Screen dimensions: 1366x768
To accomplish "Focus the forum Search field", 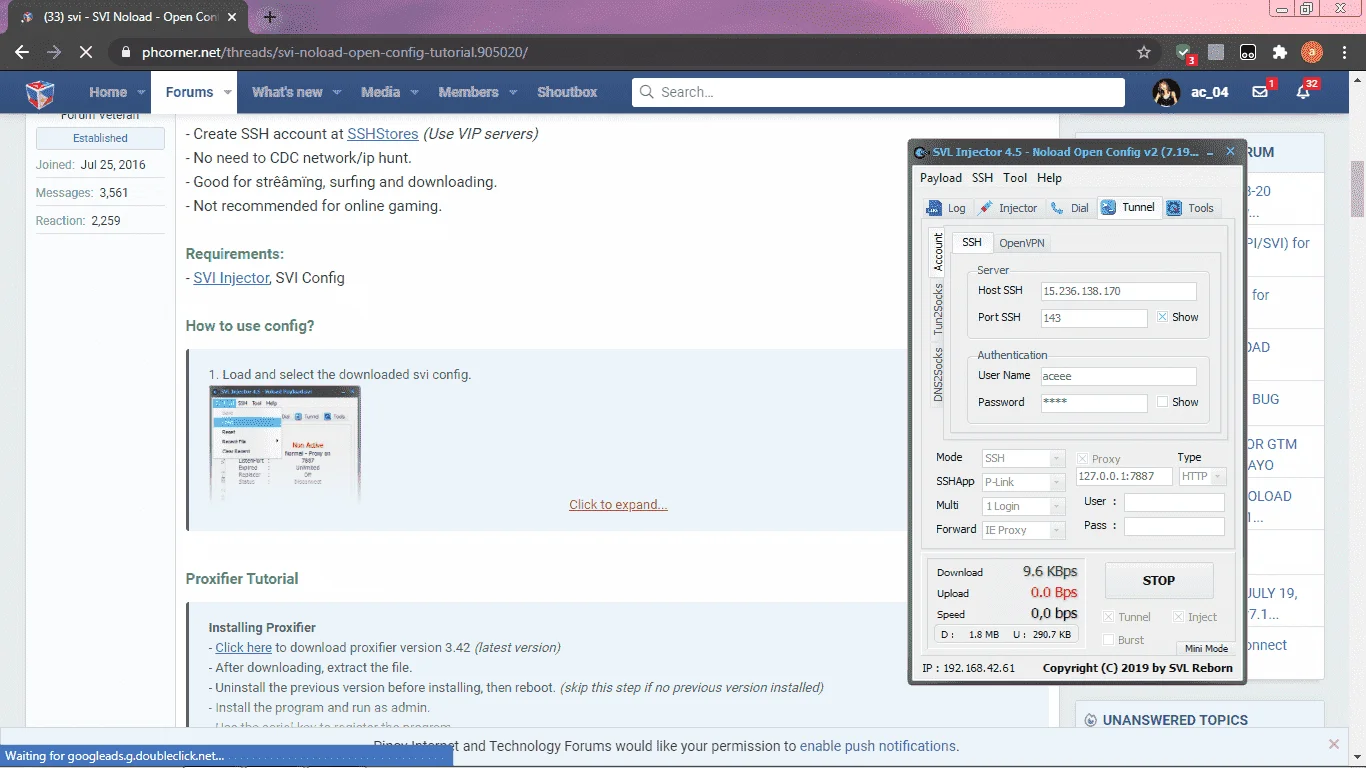I will (878, 92).
